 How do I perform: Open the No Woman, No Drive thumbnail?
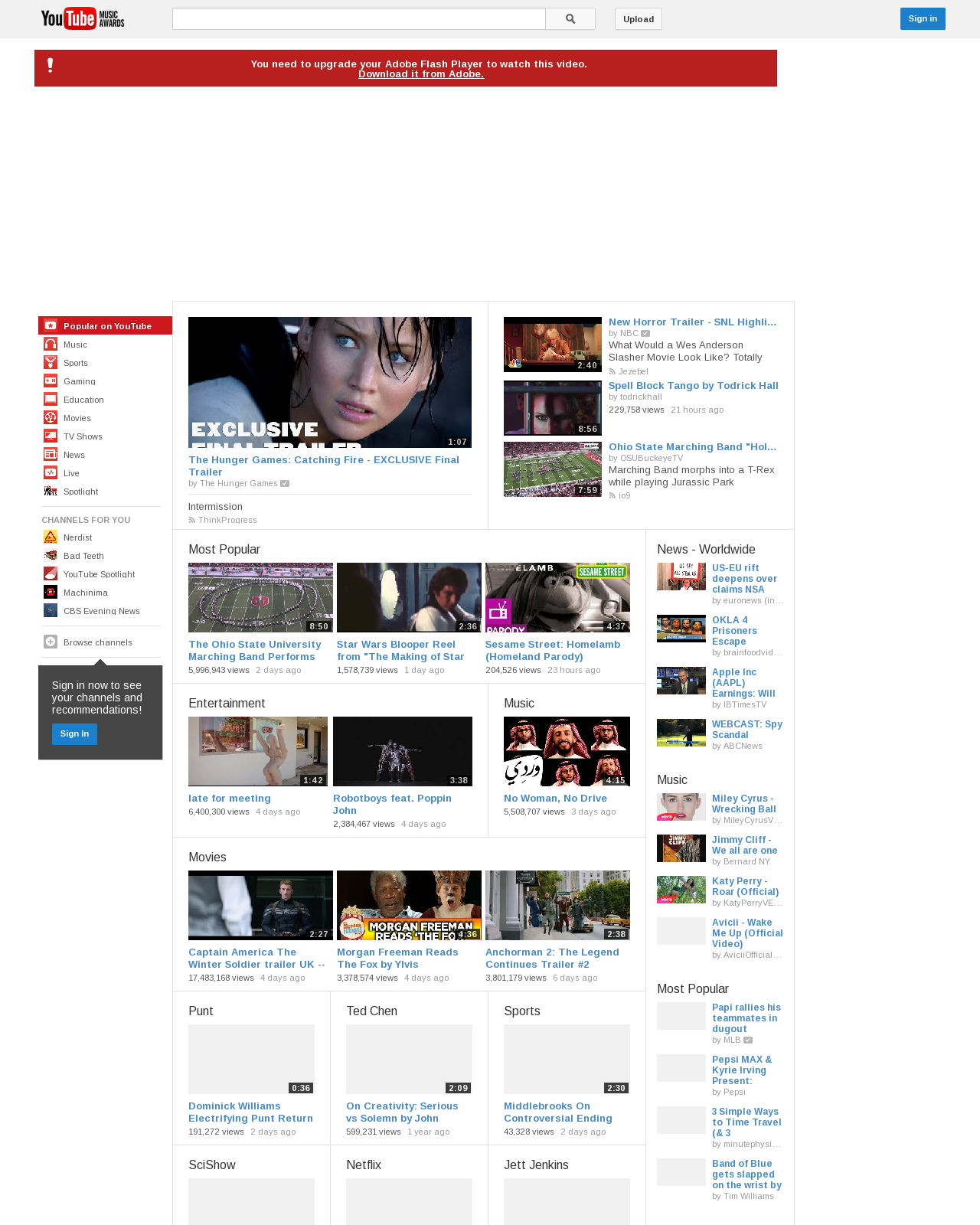click(567, 751)
